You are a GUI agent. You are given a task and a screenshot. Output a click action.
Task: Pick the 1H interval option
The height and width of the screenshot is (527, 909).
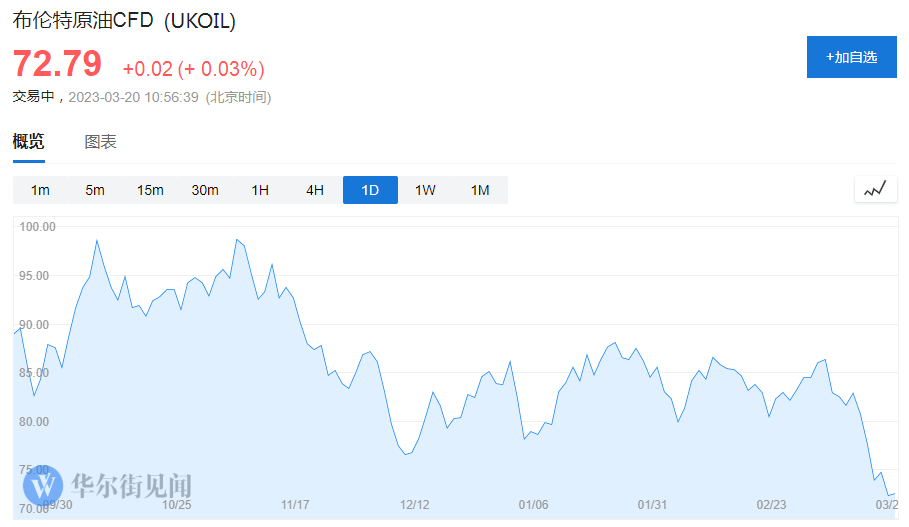pos(260,190)
